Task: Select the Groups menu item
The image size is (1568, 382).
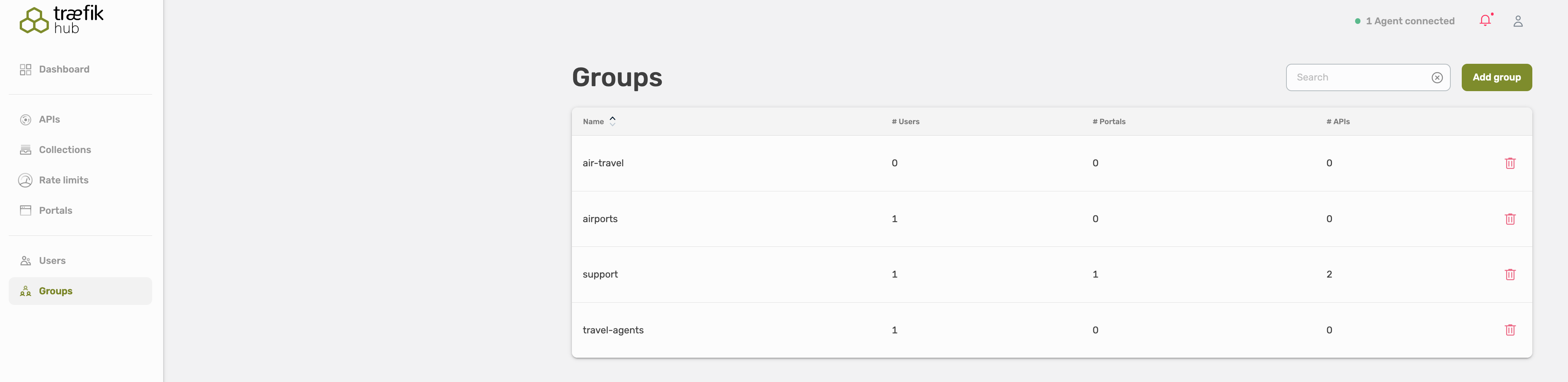Action: click(56, 290)
